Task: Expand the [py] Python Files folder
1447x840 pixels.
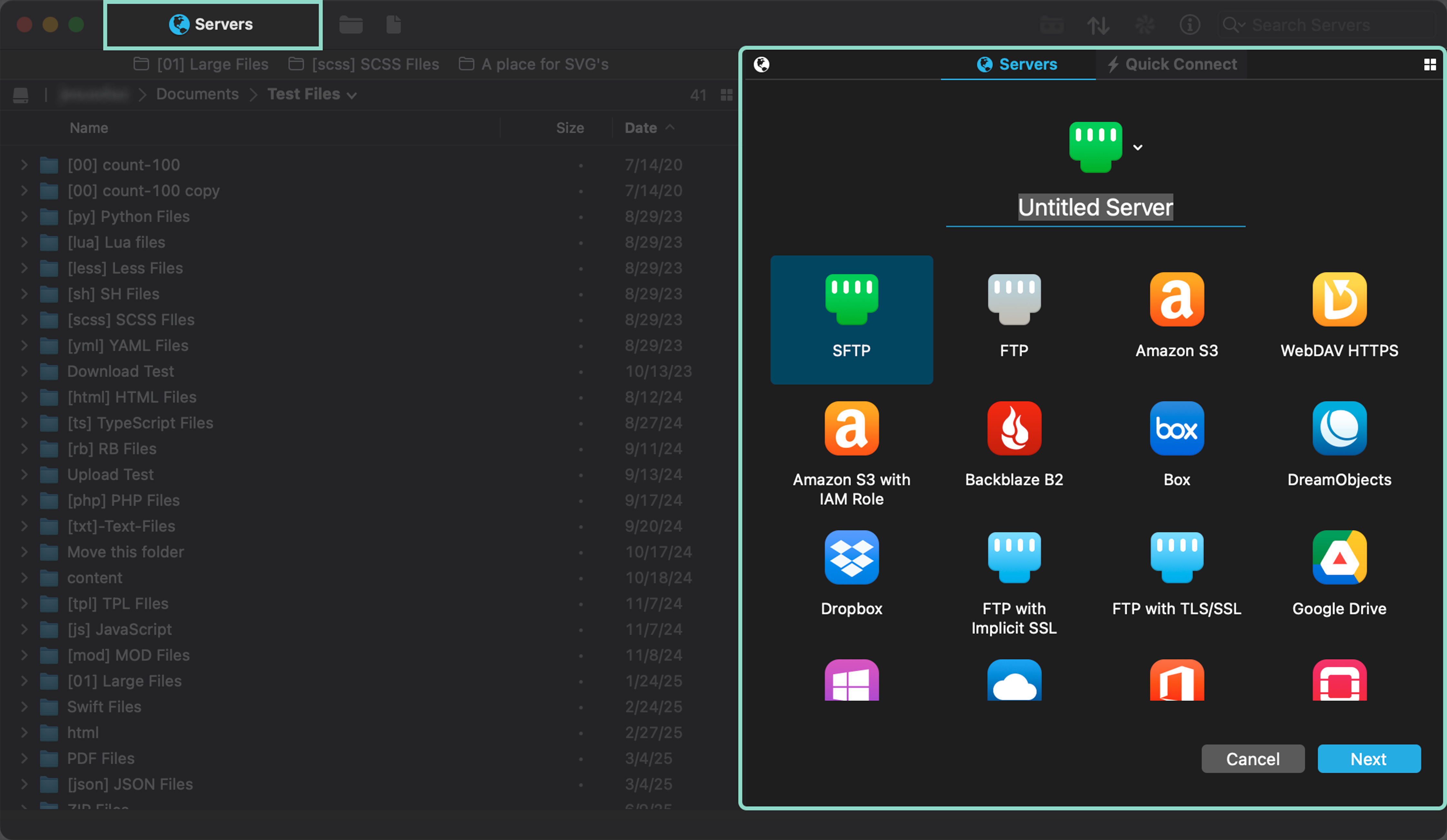Action: click(x=24, y=216)
